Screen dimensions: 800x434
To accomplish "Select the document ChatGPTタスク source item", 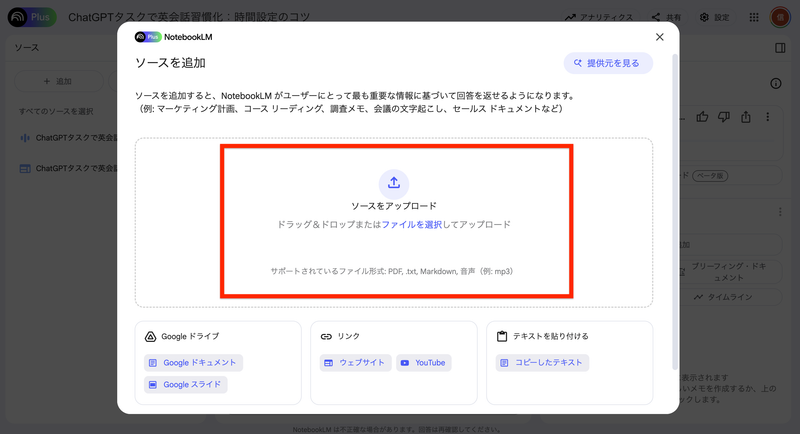I will pyautogui.click(x=68, y=168).
